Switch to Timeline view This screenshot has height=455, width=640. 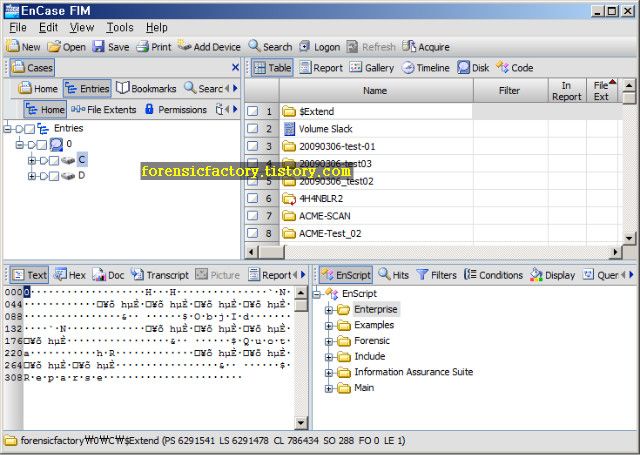425,68
